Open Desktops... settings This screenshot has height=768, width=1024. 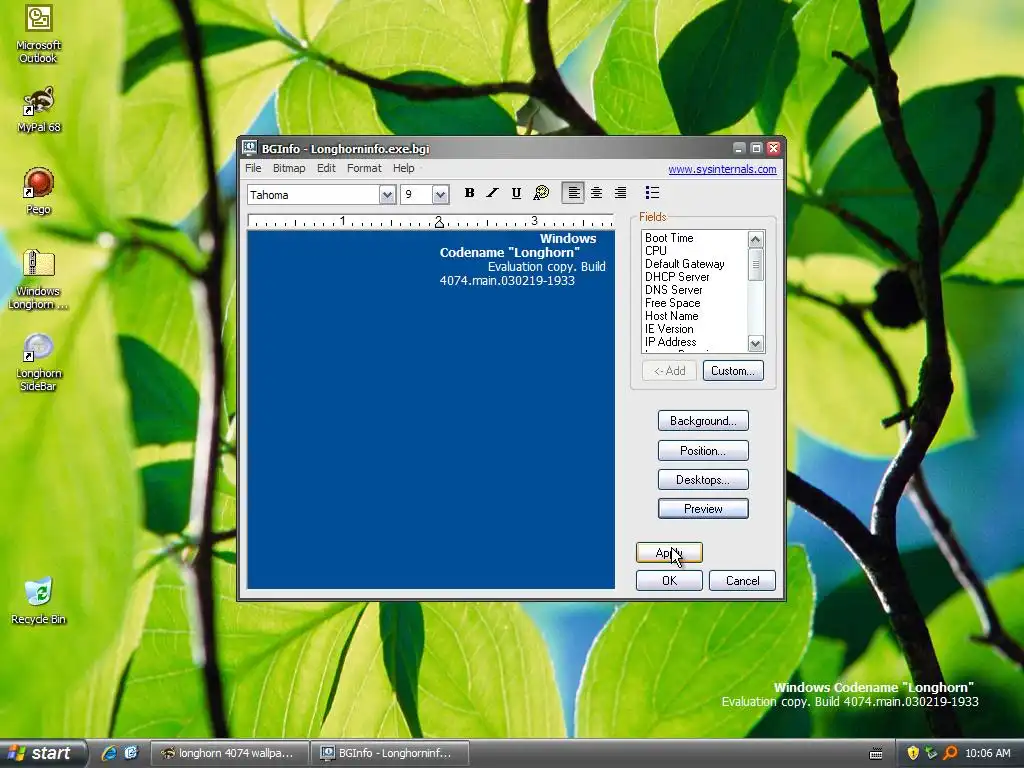(703, 479)
